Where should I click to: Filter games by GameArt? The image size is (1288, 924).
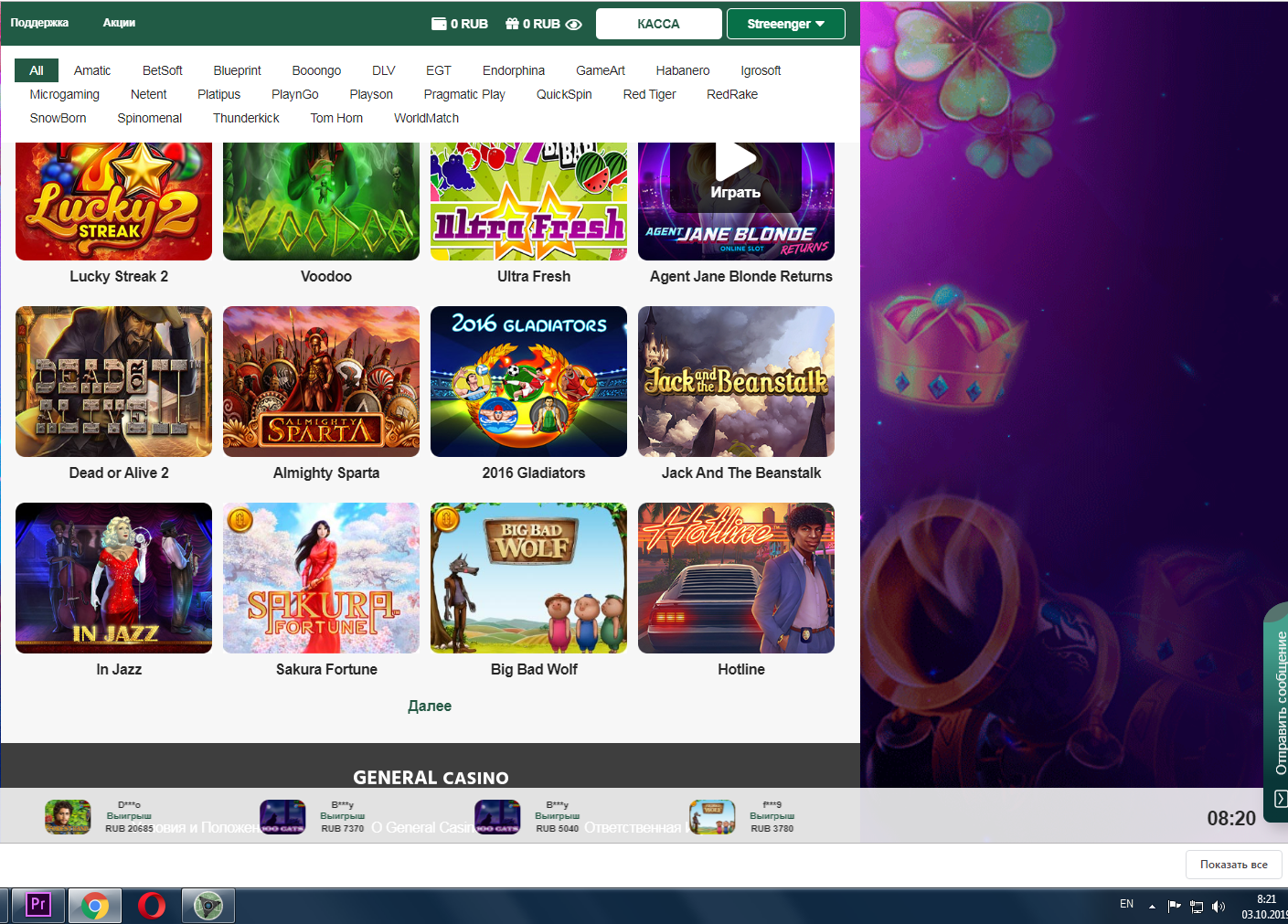[601, 70]
